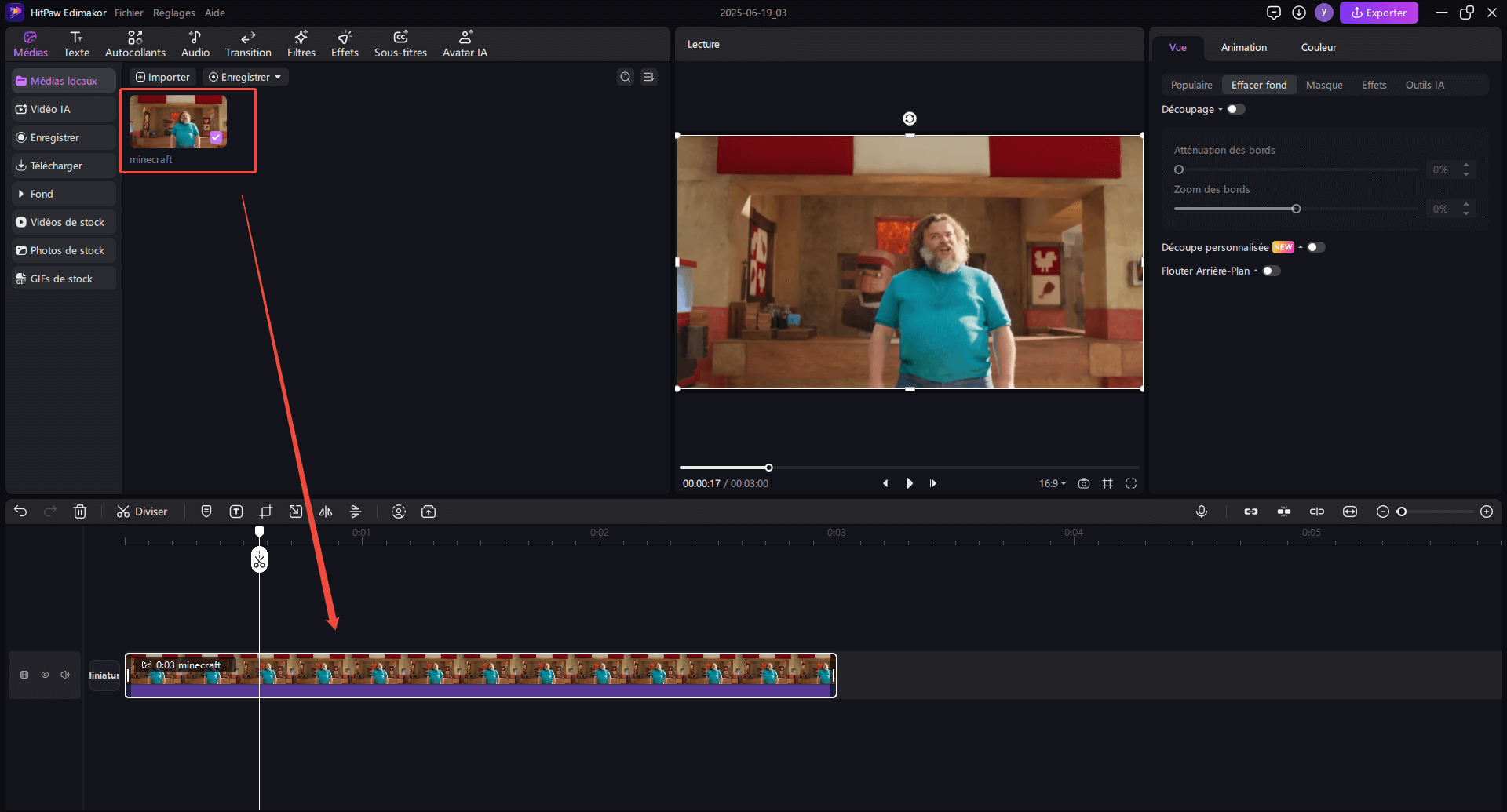Open the Audio tab

[x=195, y=44]
